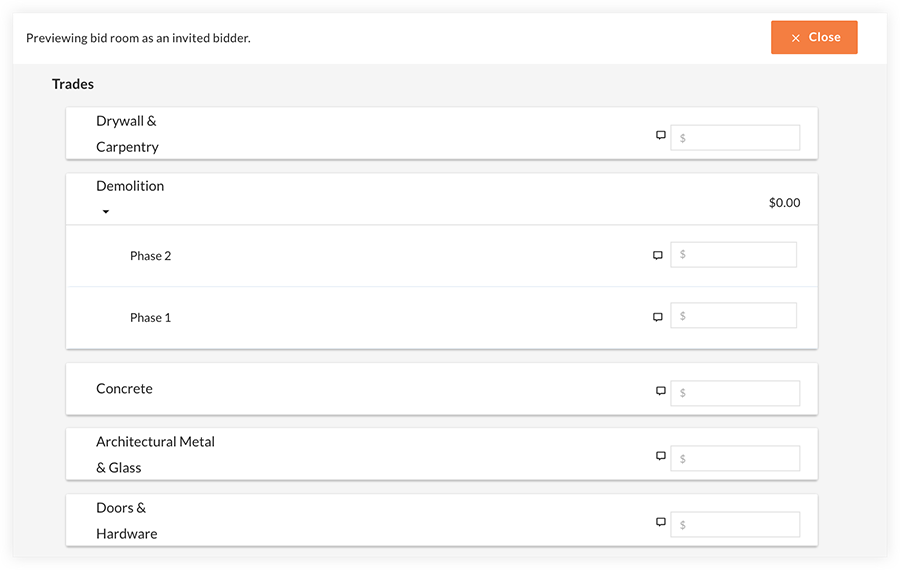
Task: Click the X icon on the Close button
Action: point(796,38)
